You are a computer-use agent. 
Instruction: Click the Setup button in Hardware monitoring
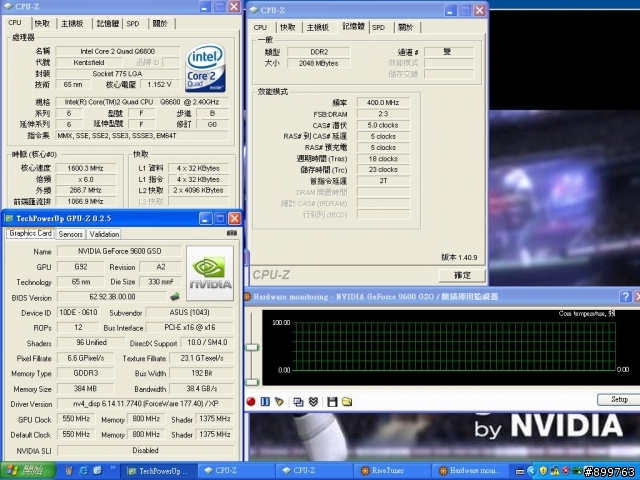click(619, 399)
